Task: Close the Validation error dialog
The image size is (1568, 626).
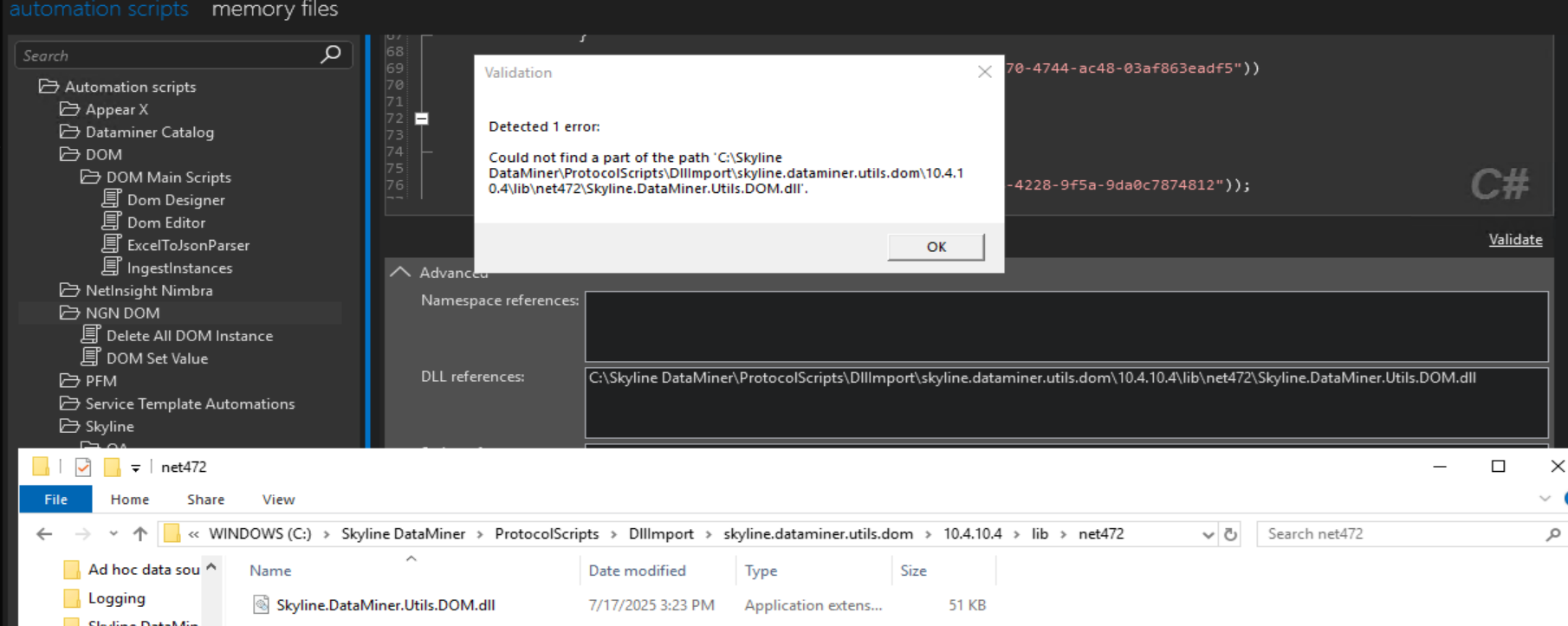Action: [984, 72]
